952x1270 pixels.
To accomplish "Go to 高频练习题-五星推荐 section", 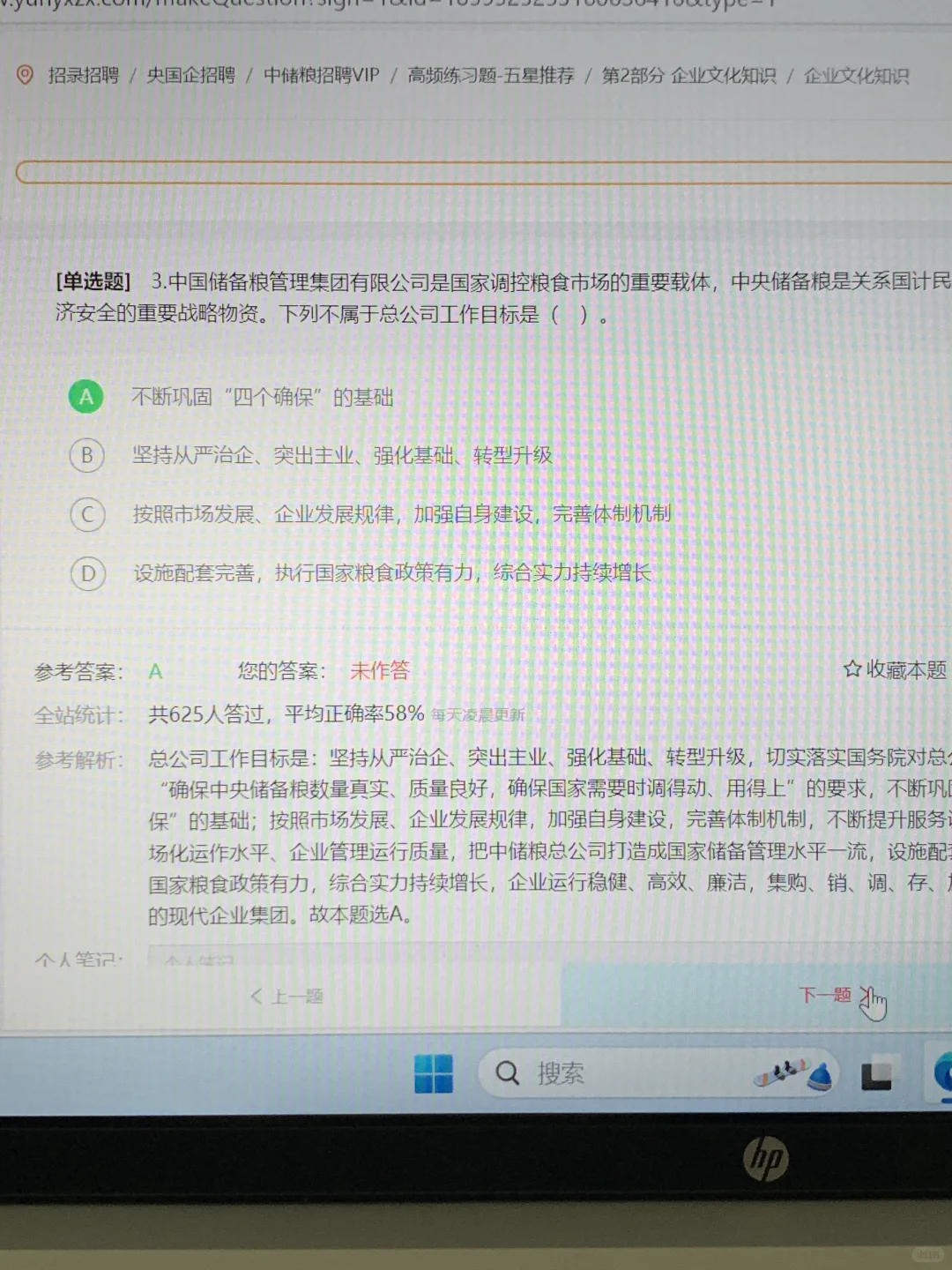I will (x=489, y=76).
